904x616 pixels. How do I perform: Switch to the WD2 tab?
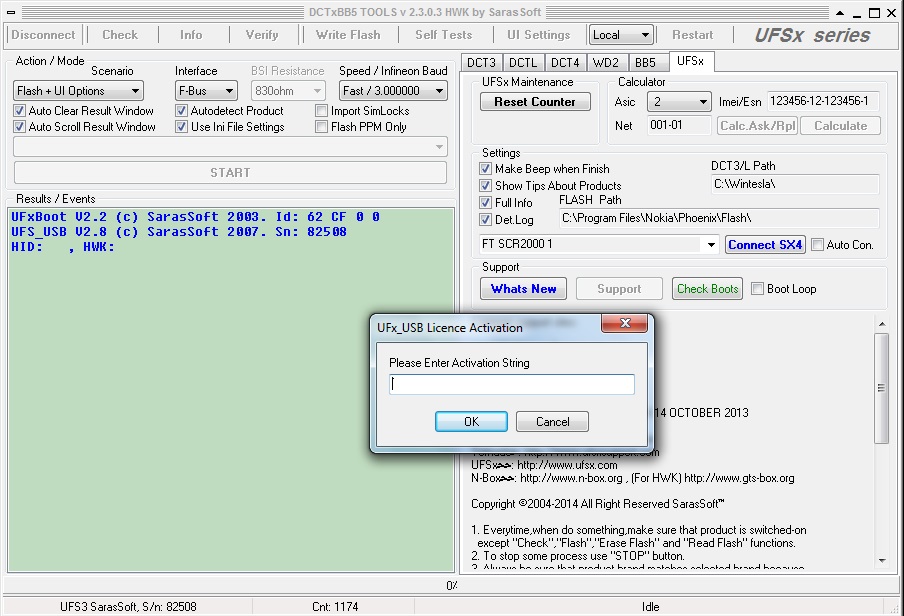click(605, 62)
